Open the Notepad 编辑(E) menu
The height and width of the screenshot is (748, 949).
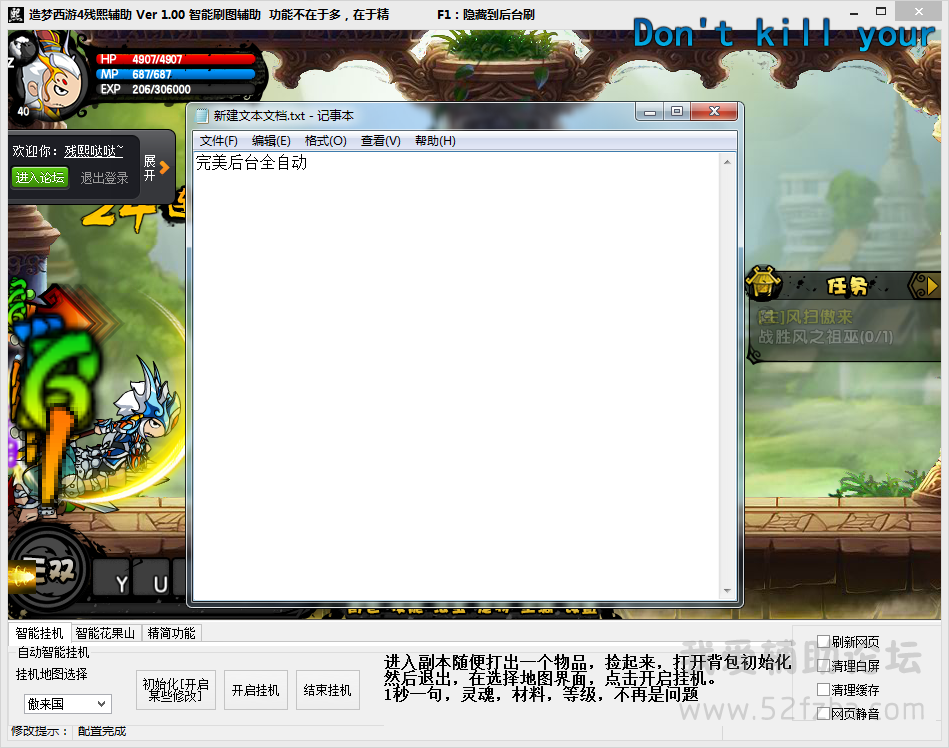point(271,141)
